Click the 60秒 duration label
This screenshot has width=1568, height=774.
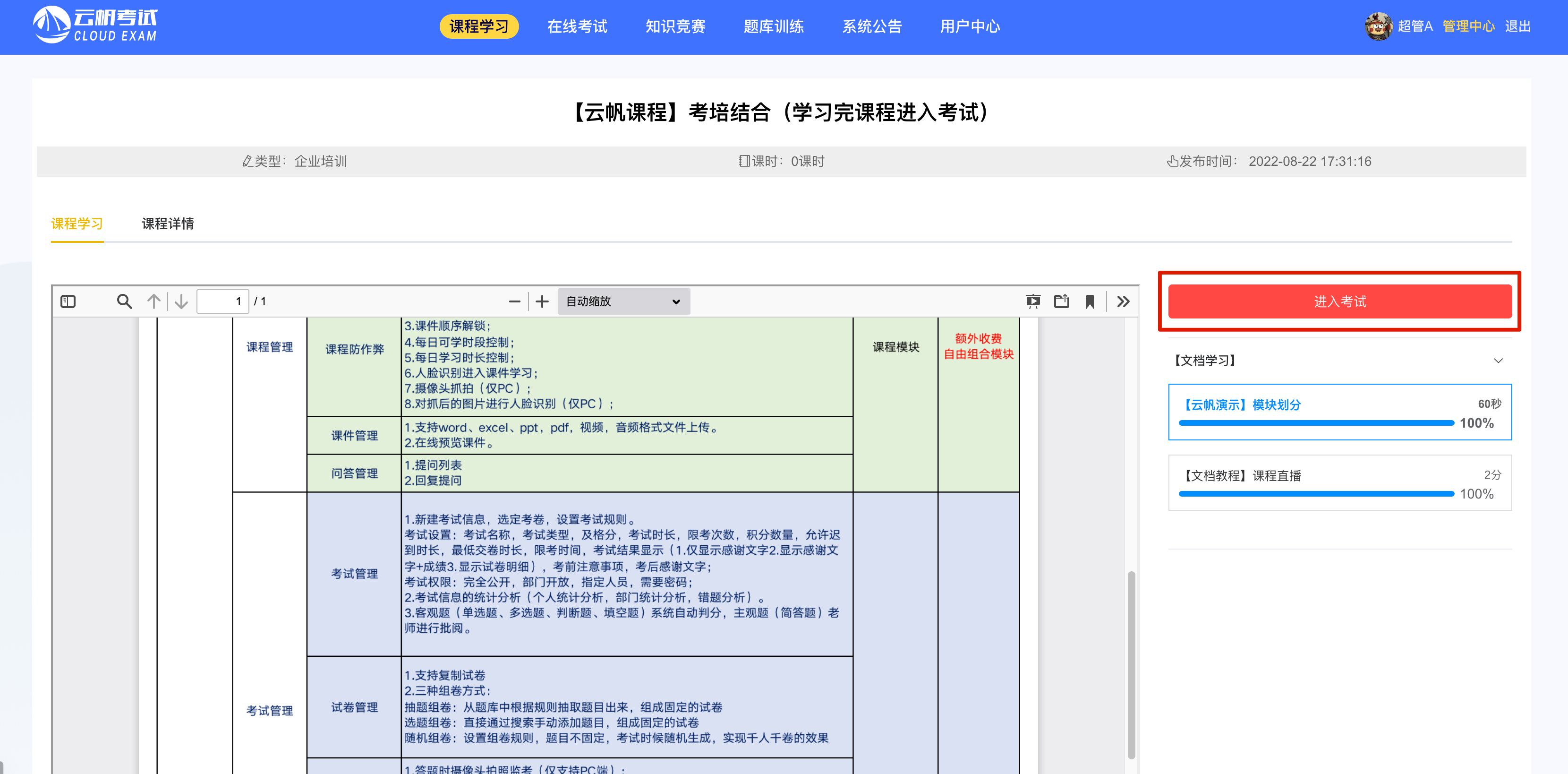1490,404
